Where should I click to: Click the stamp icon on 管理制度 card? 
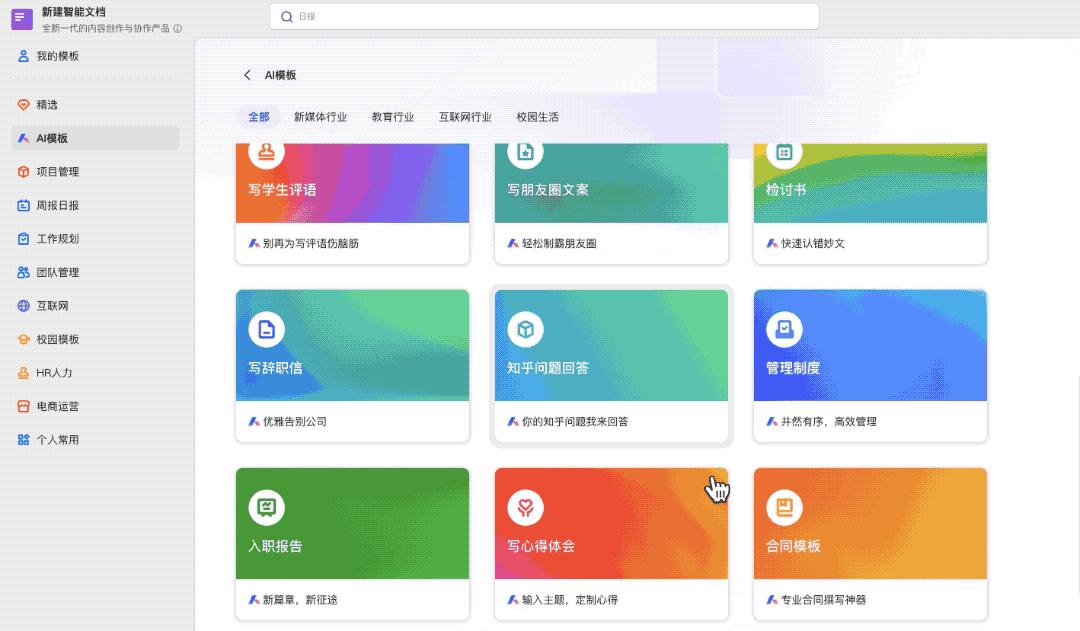click(785, 329)
